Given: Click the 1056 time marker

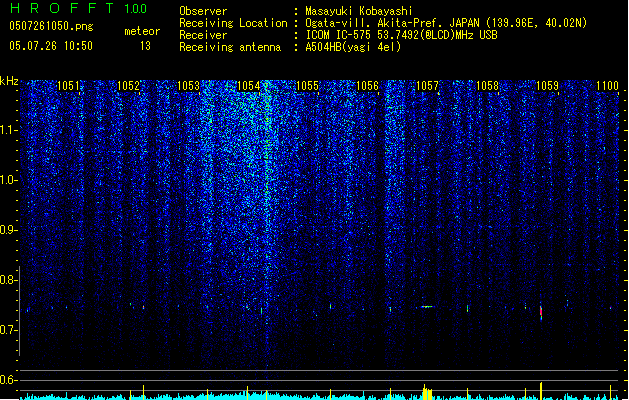Looking at the screenshot, I should 367,86.
